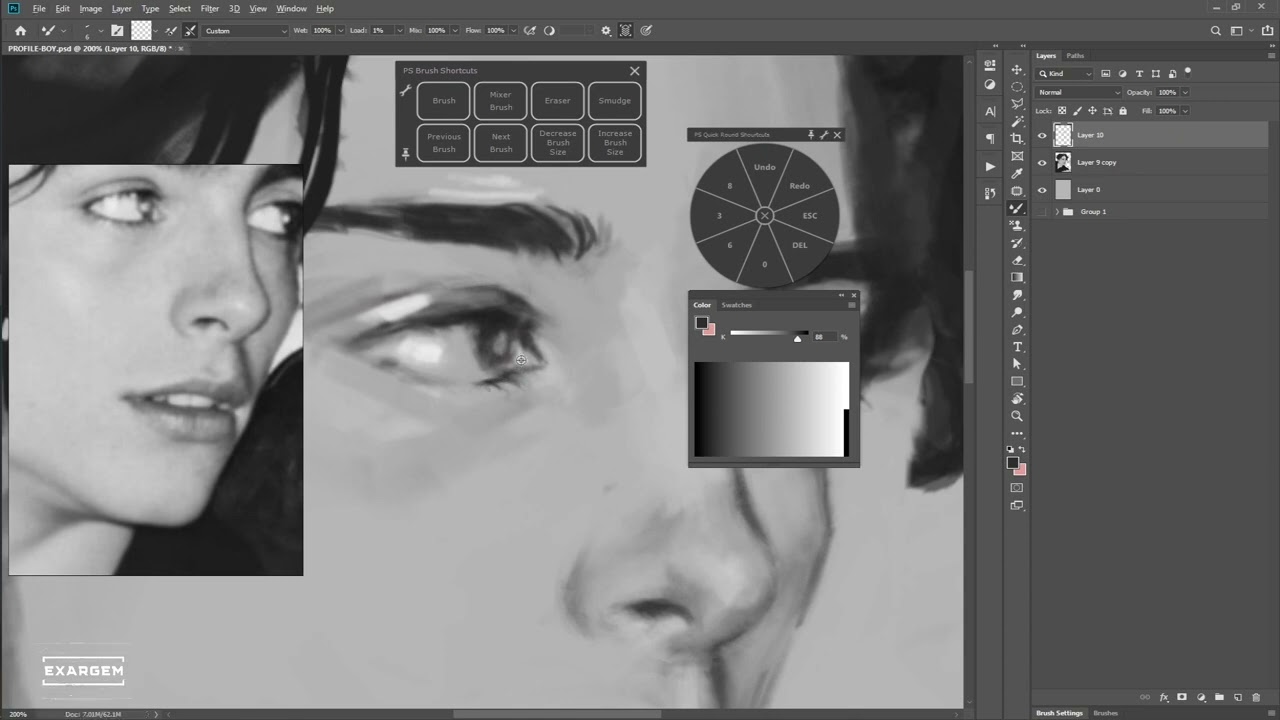Toggle visibility of Layer 0
The width and height of the screenshot is (1280, 720).
1042,190
